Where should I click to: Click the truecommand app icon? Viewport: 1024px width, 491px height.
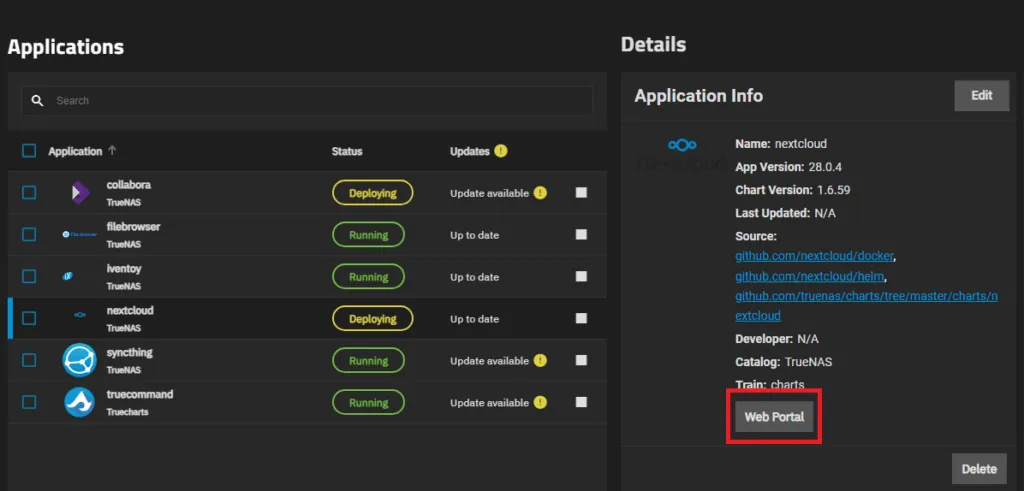tap(79, 402)
